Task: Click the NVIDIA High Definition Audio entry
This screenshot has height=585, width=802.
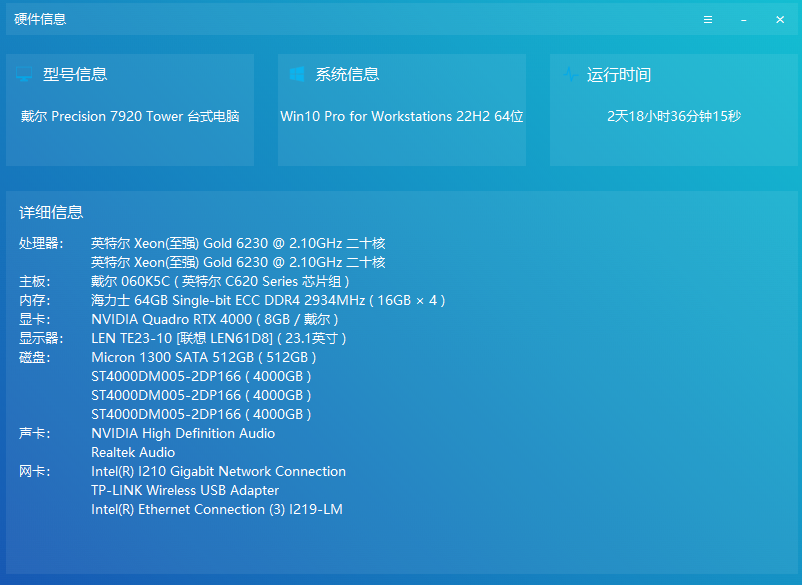Action: point(183,433)
